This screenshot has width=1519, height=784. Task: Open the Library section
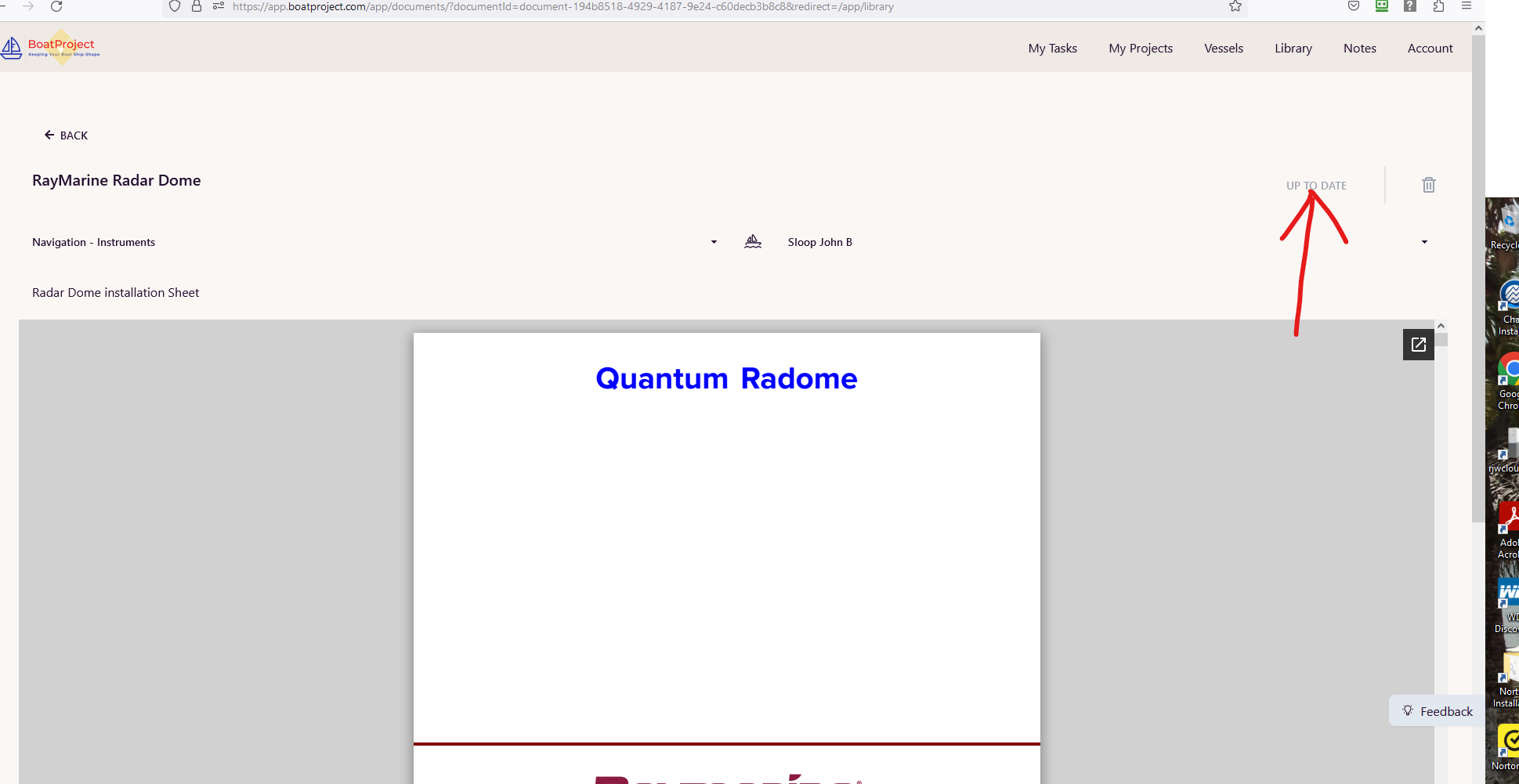point(1293,48)
